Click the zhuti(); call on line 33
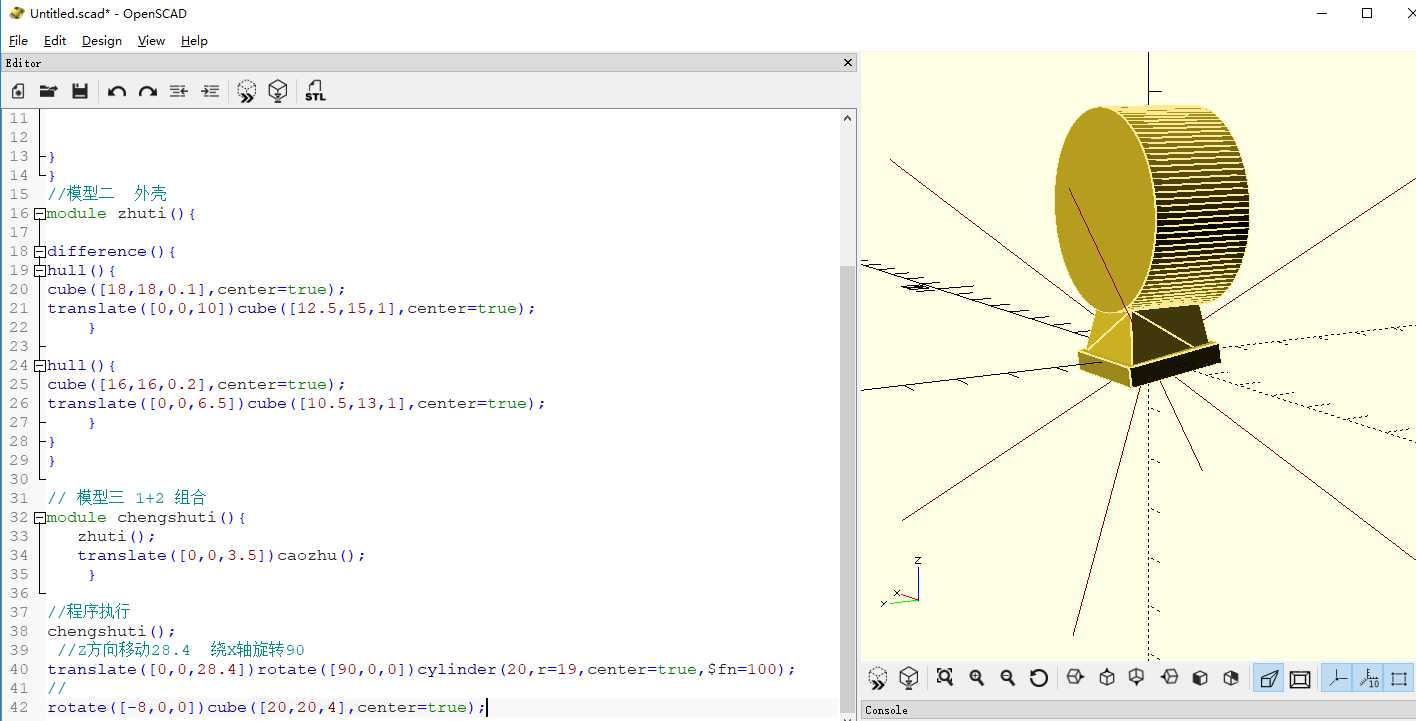Viewport: 1416px width, 721px height. pyautogui.click(x=116, y=536)
